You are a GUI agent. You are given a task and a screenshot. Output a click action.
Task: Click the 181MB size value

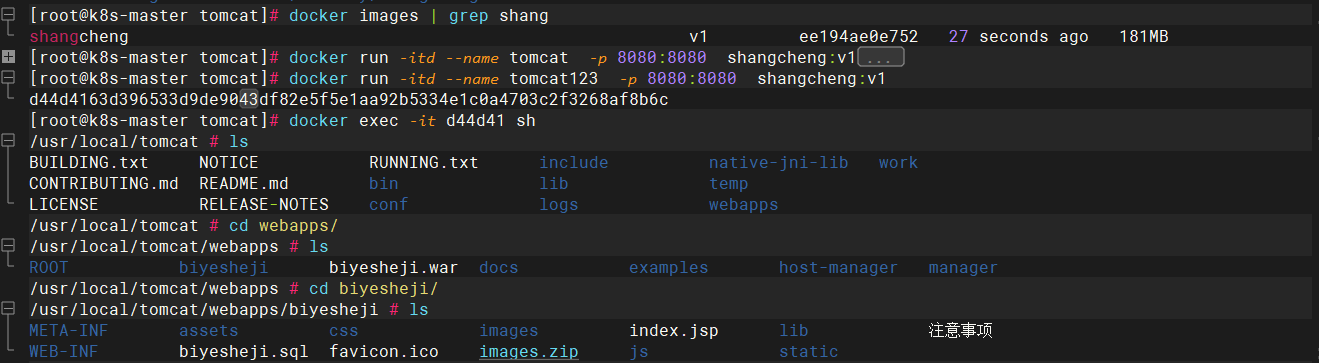[1144, 37]
